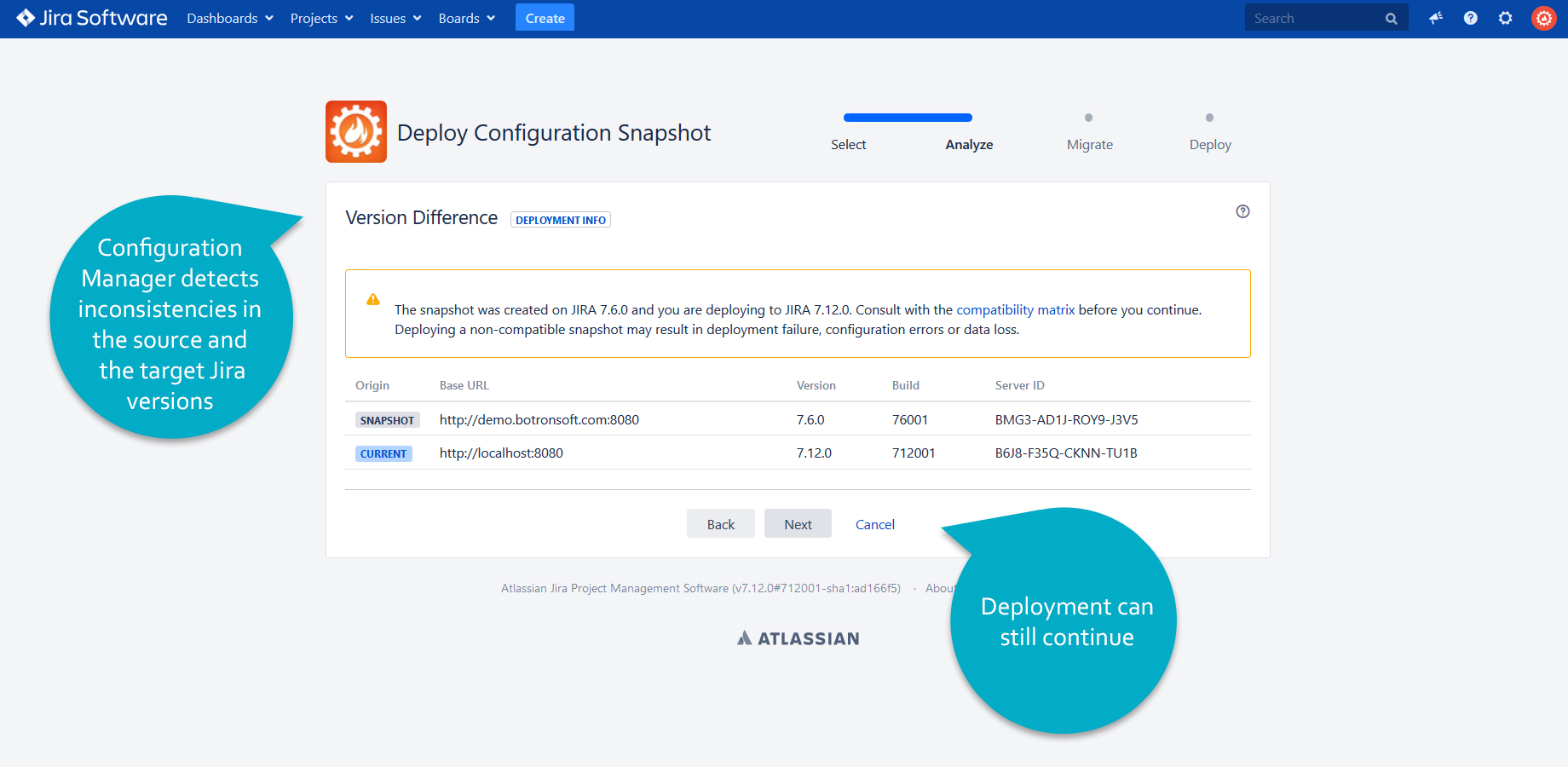Click version value 7.6.0

click(x=810, y=419)
